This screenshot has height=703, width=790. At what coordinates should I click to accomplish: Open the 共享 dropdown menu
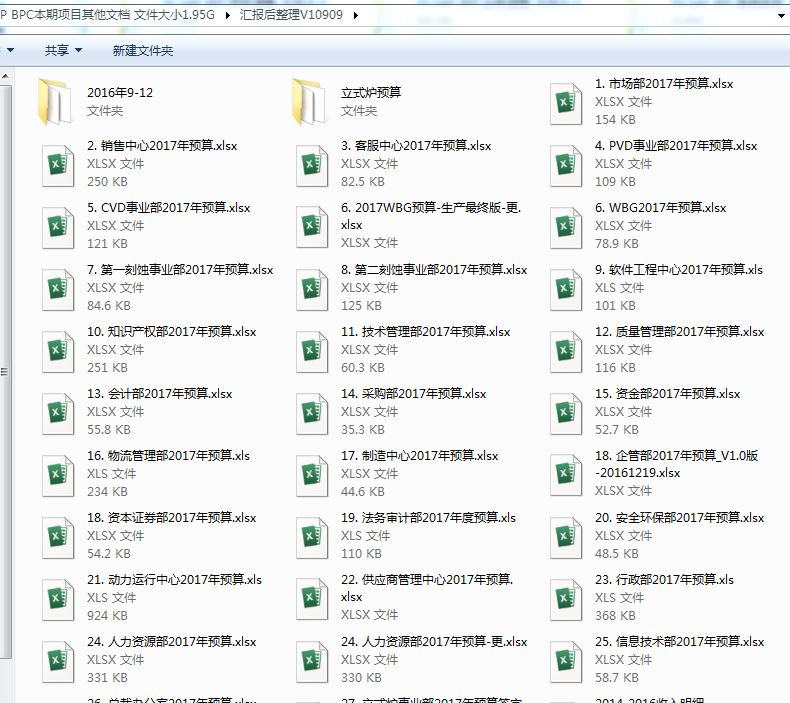click(63, 50)
